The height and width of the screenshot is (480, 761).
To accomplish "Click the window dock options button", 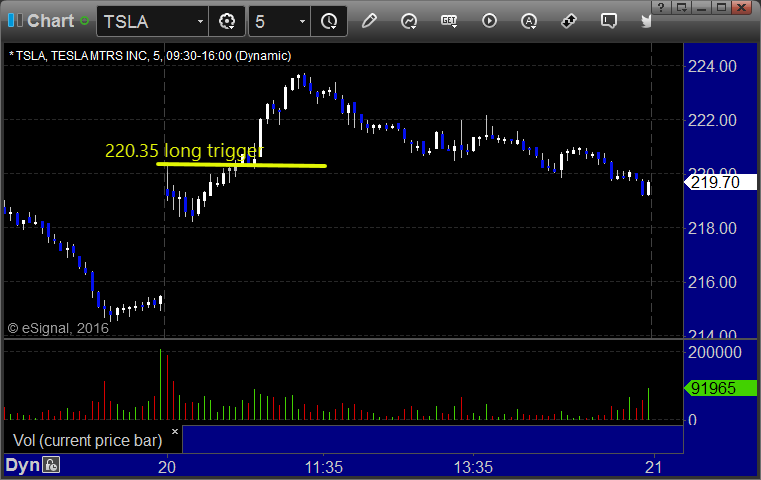I will [x=681, y=7].
